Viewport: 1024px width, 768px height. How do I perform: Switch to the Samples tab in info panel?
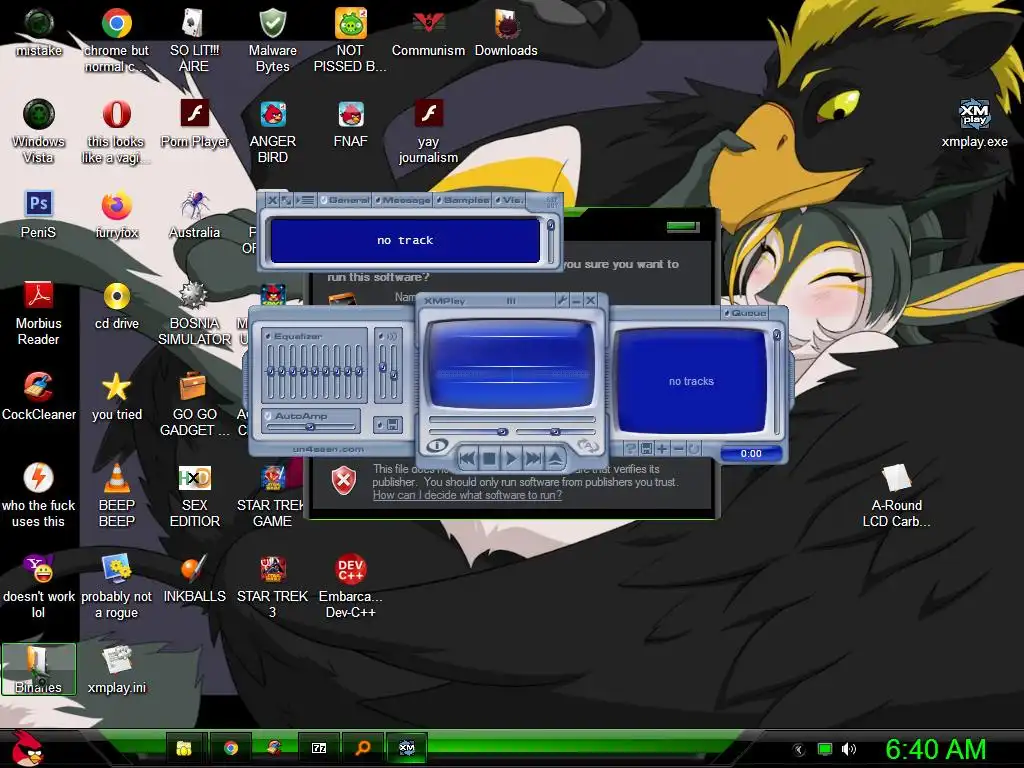pos(462,200)
